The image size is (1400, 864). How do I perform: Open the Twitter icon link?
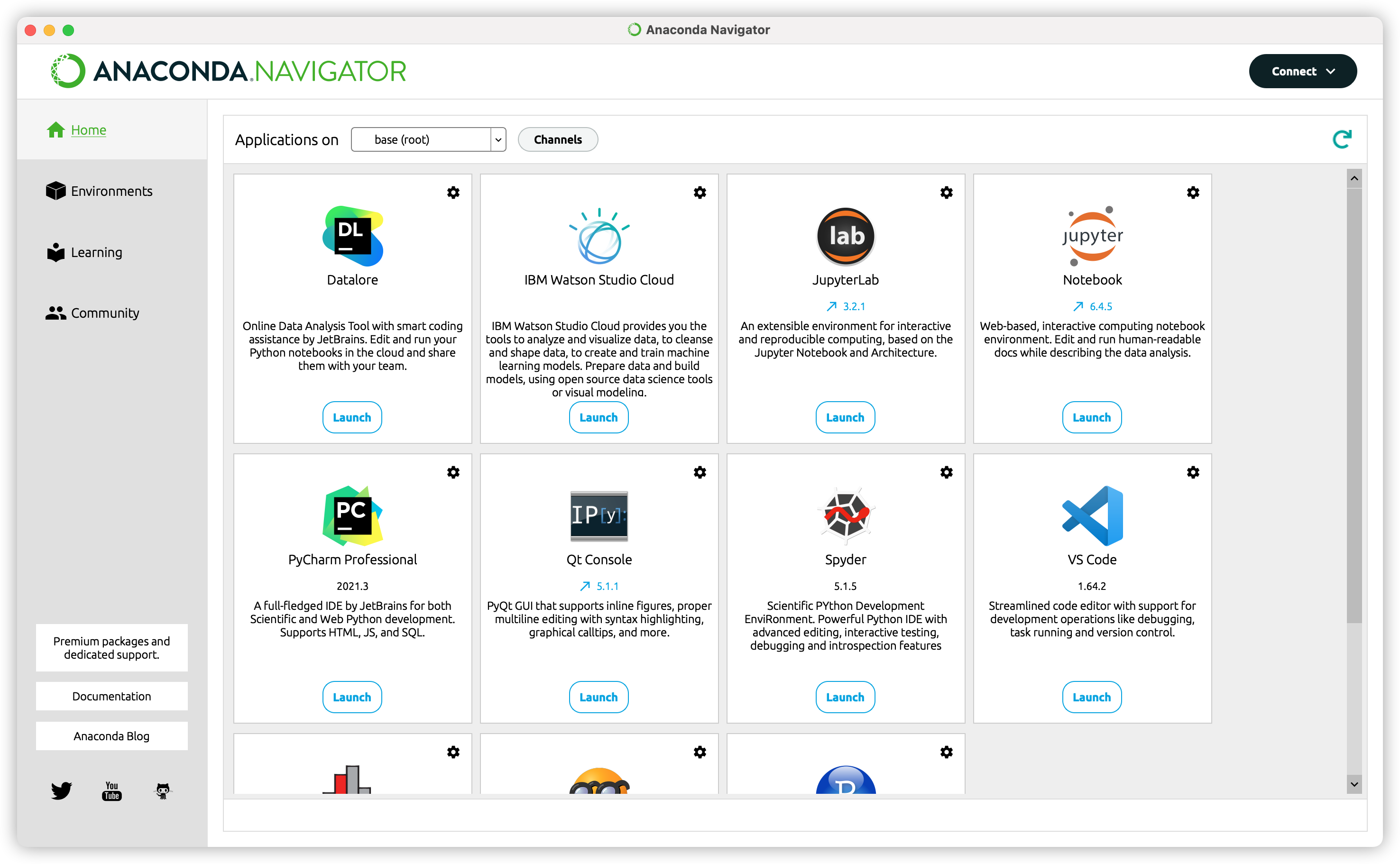point(61,790)
